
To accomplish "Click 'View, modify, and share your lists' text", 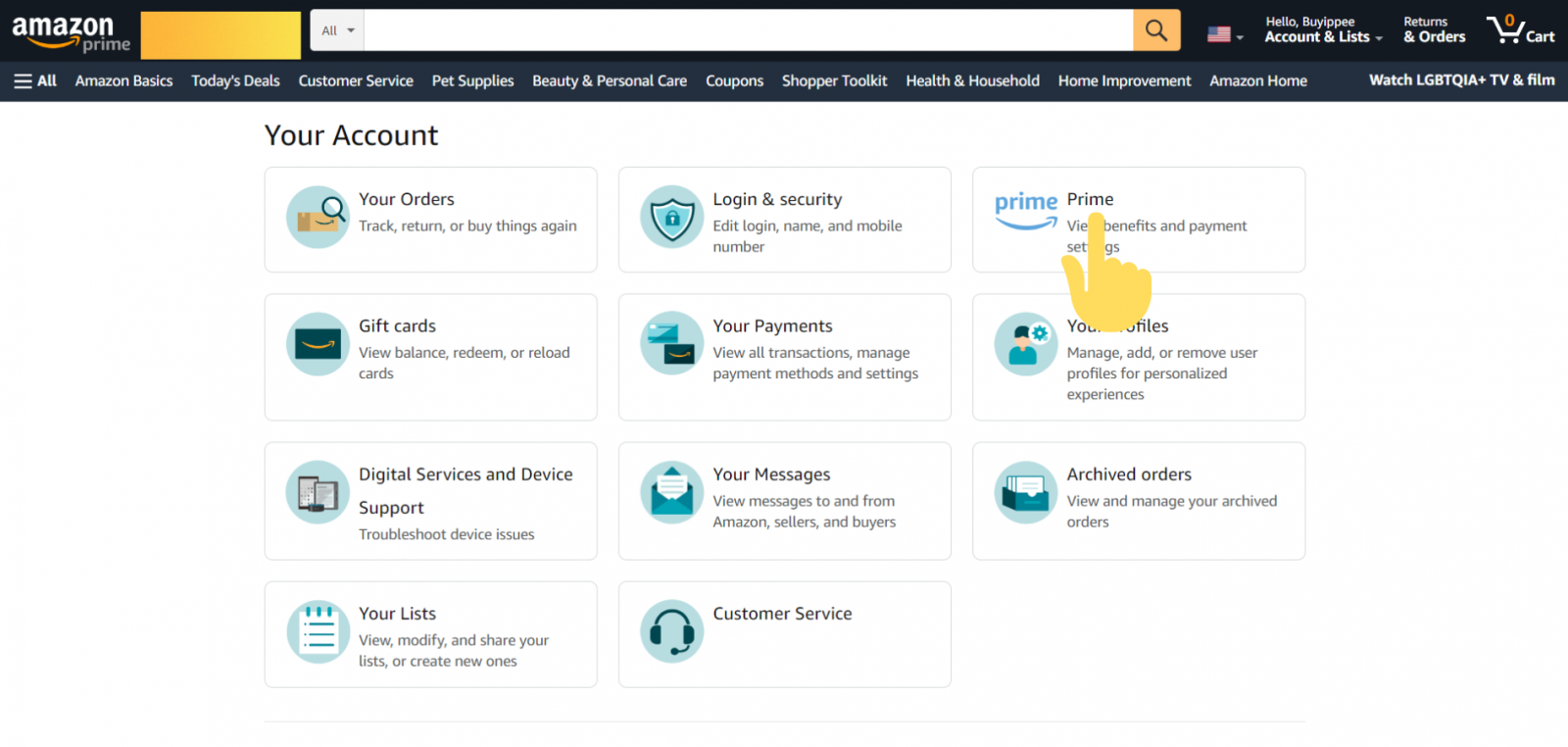I will [454, 650].
